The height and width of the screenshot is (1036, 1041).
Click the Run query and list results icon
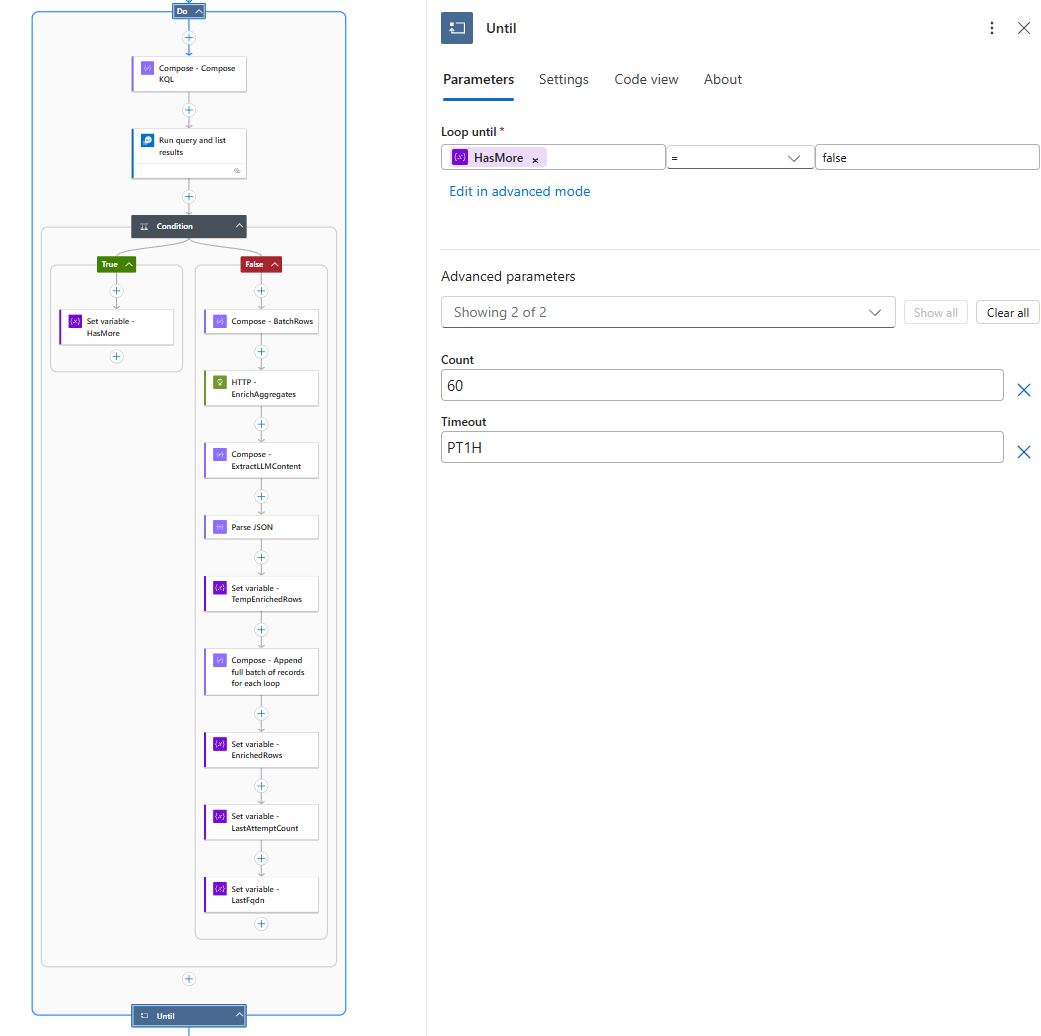tap(148, 141)
